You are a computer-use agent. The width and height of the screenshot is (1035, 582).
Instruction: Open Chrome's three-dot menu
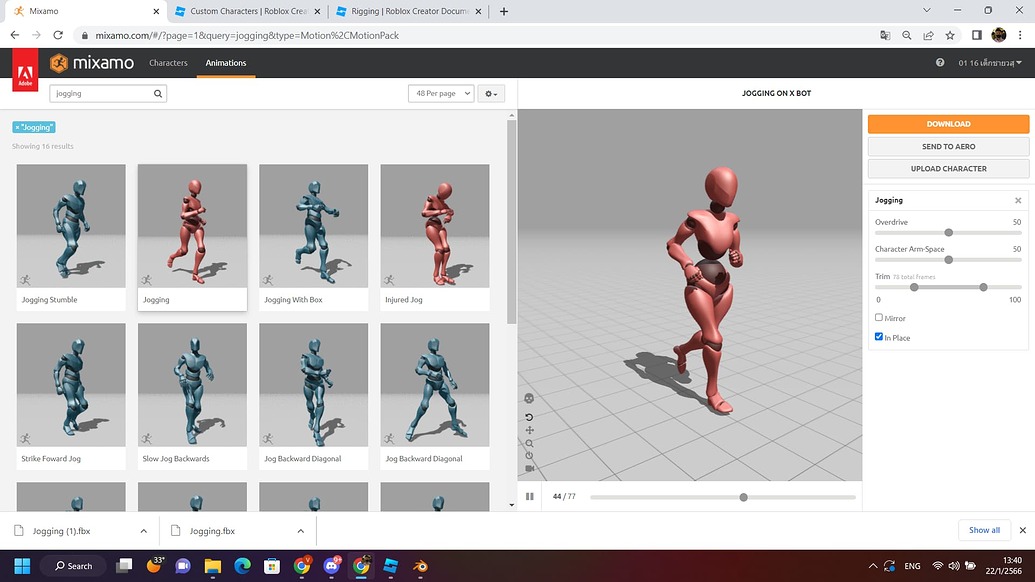point(1020,36)
